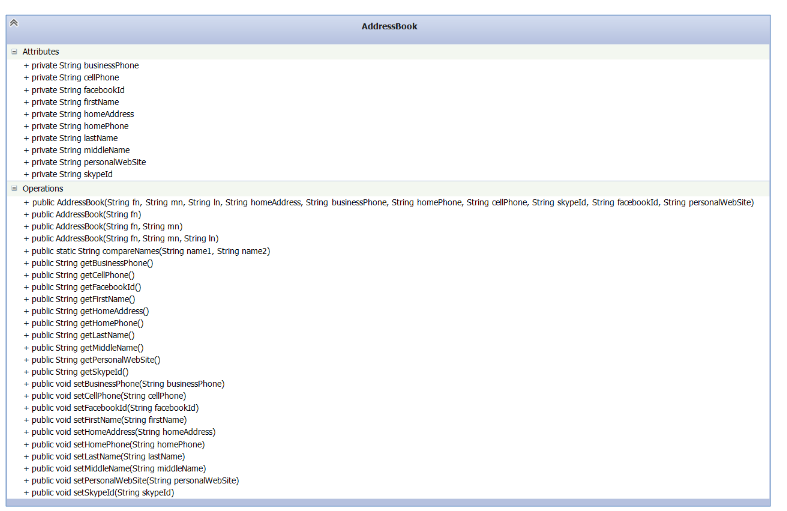Select operation setLastName(String lastName)

pos(105,457)
